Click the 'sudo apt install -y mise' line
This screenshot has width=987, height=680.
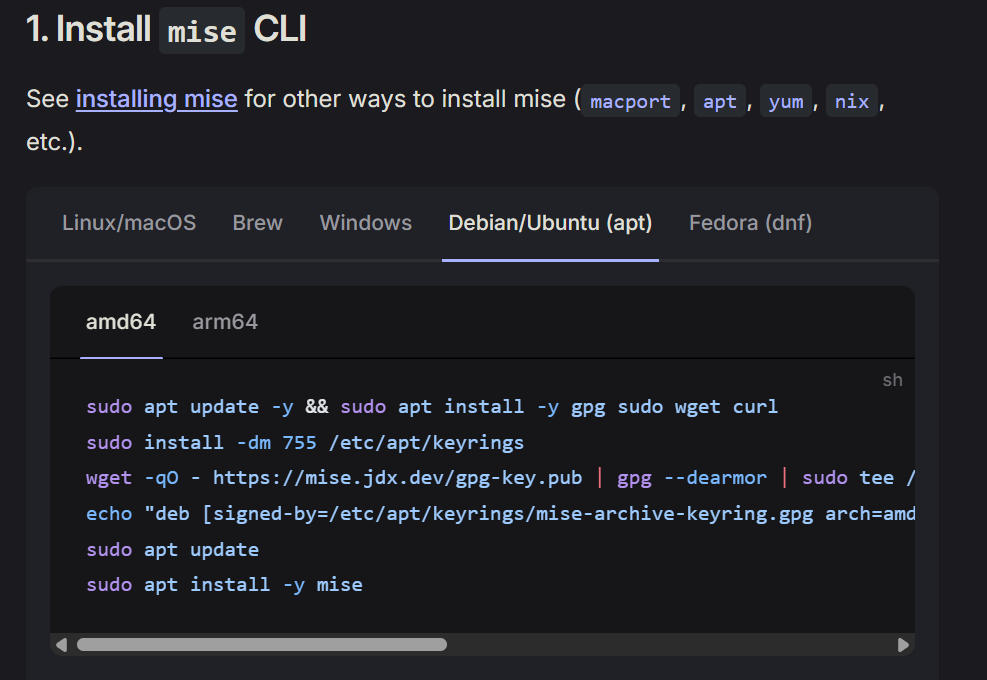coord(224,585)
